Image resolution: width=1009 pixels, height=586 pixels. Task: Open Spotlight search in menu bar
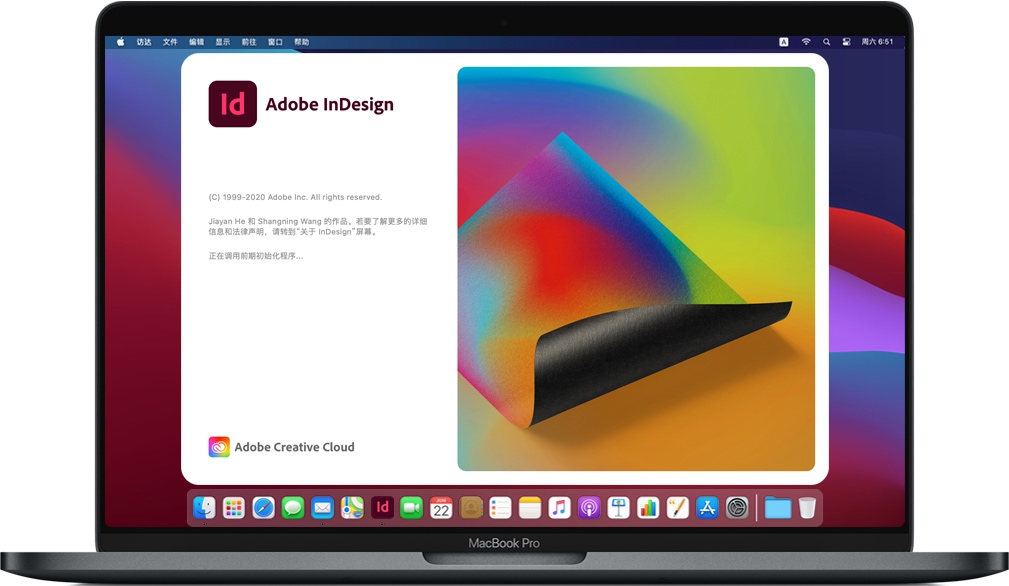[826, 42]
